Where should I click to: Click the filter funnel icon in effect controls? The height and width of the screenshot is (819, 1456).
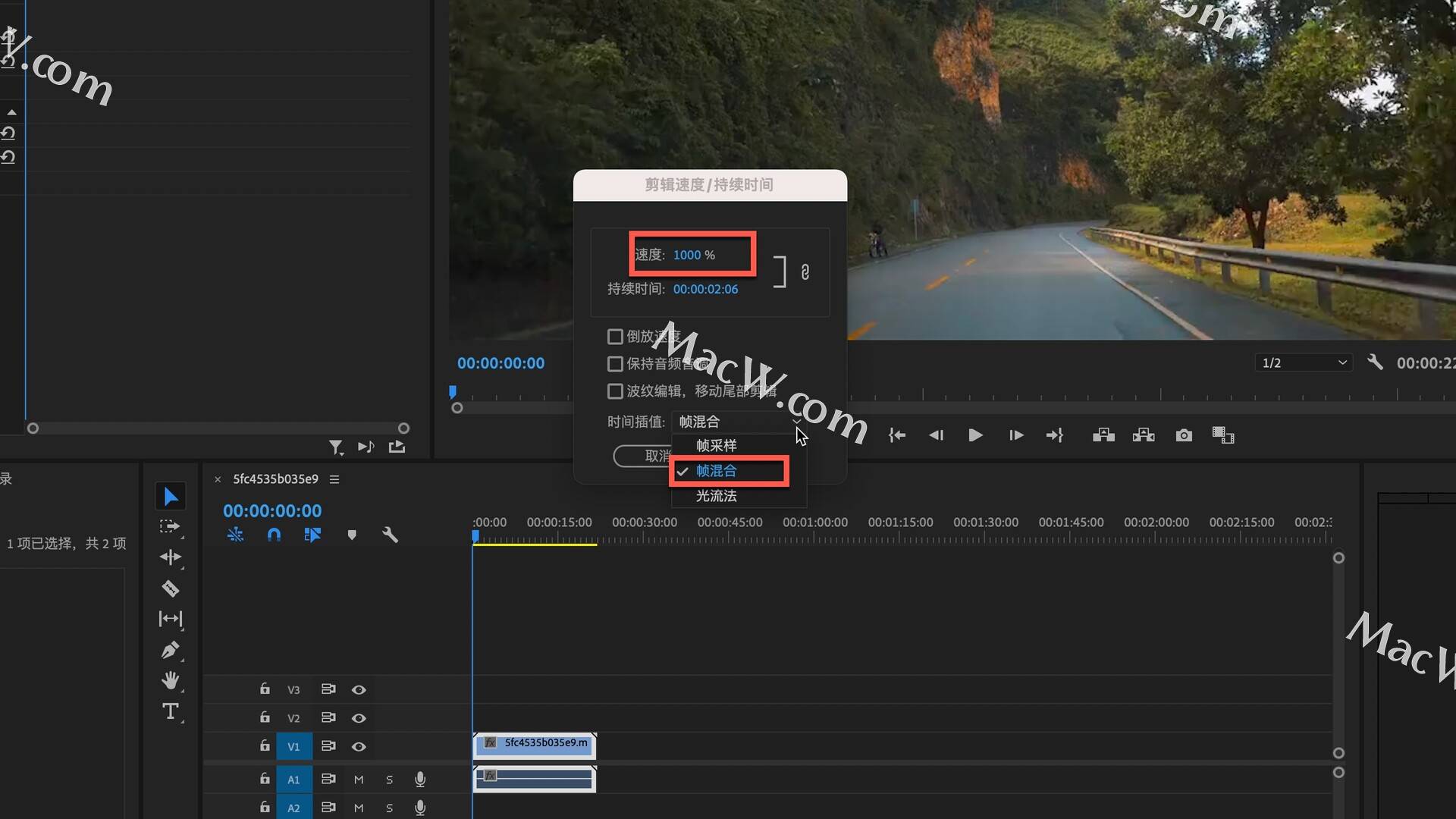pyautogui.click(x=336, y=447)
